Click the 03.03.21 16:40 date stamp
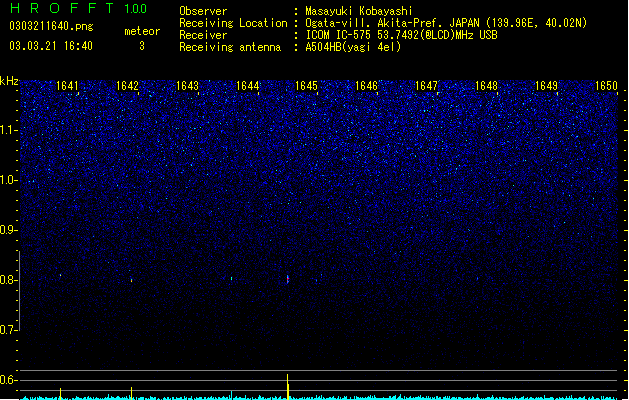This screenshot has height=400, width=629. pyautogui.click(x=51, y=46)
